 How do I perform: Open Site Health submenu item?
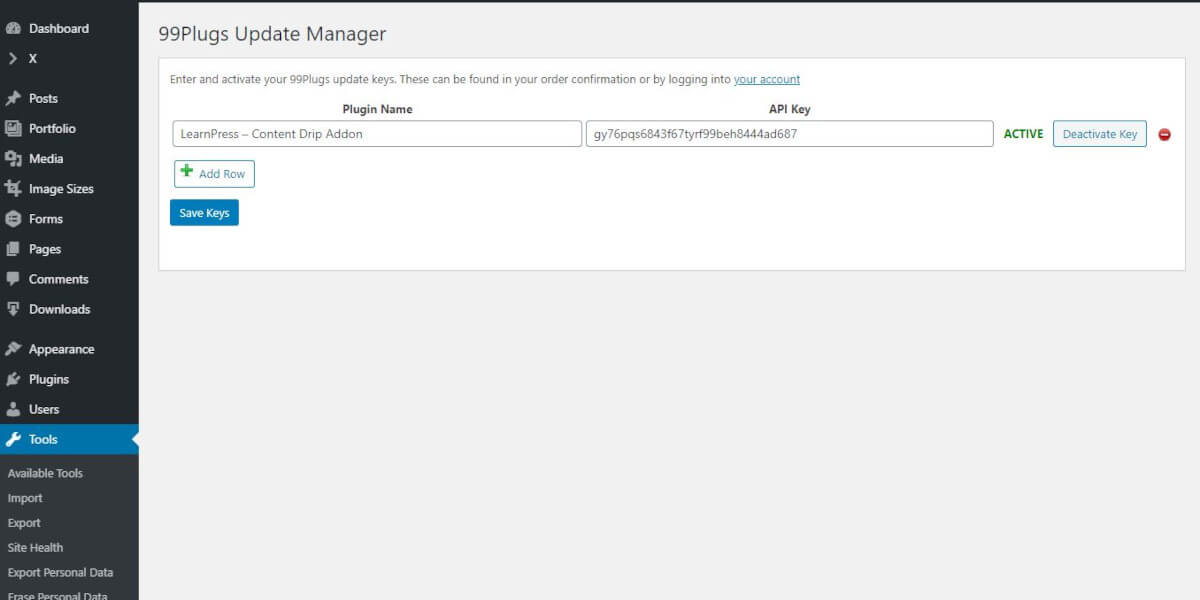pyautogui.click(x=35, y=548)
